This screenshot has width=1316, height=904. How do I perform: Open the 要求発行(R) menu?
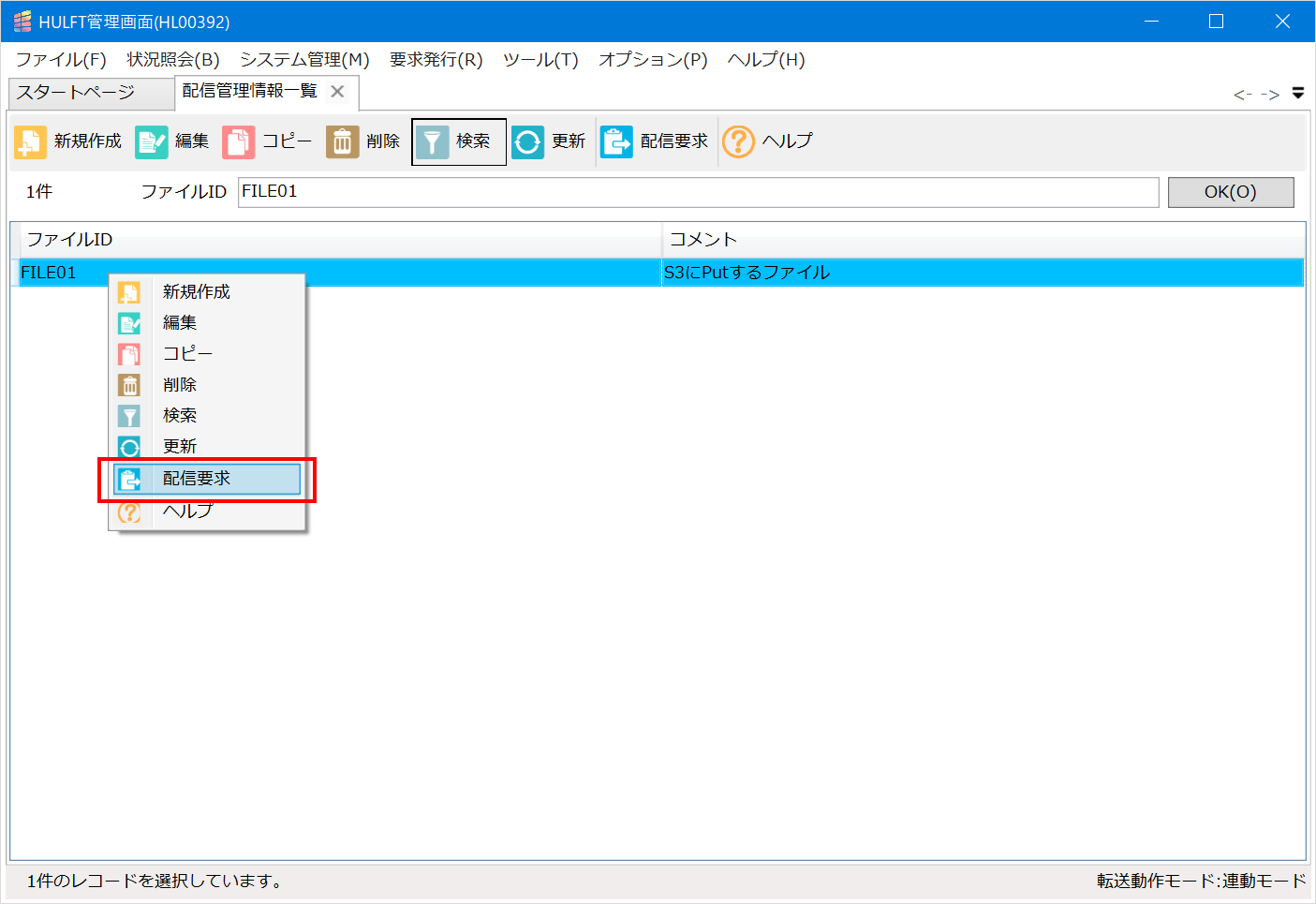tap(436, 59)
